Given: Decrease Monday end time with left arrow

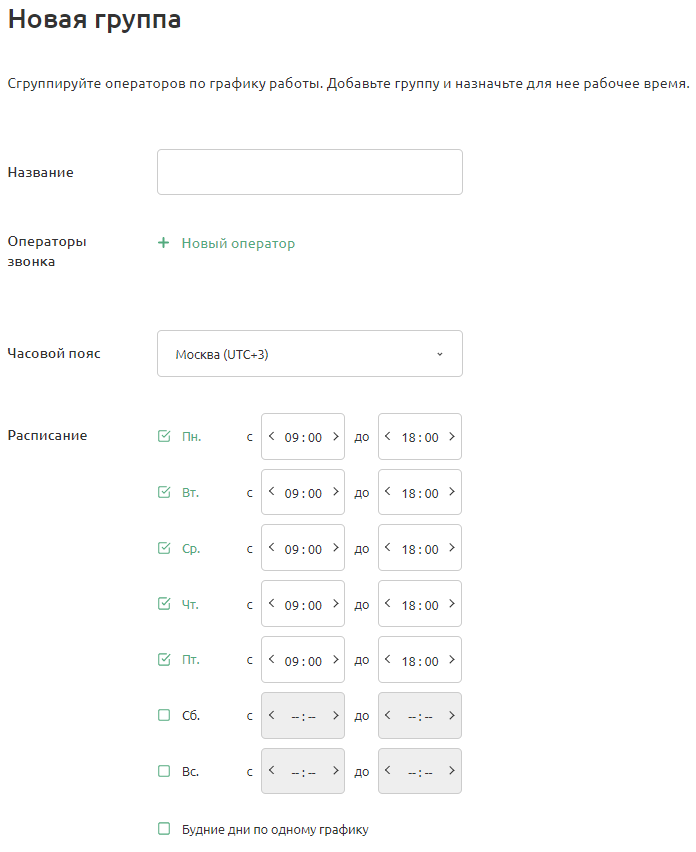Looking at the screenshot, I should (x=388, y=437).
